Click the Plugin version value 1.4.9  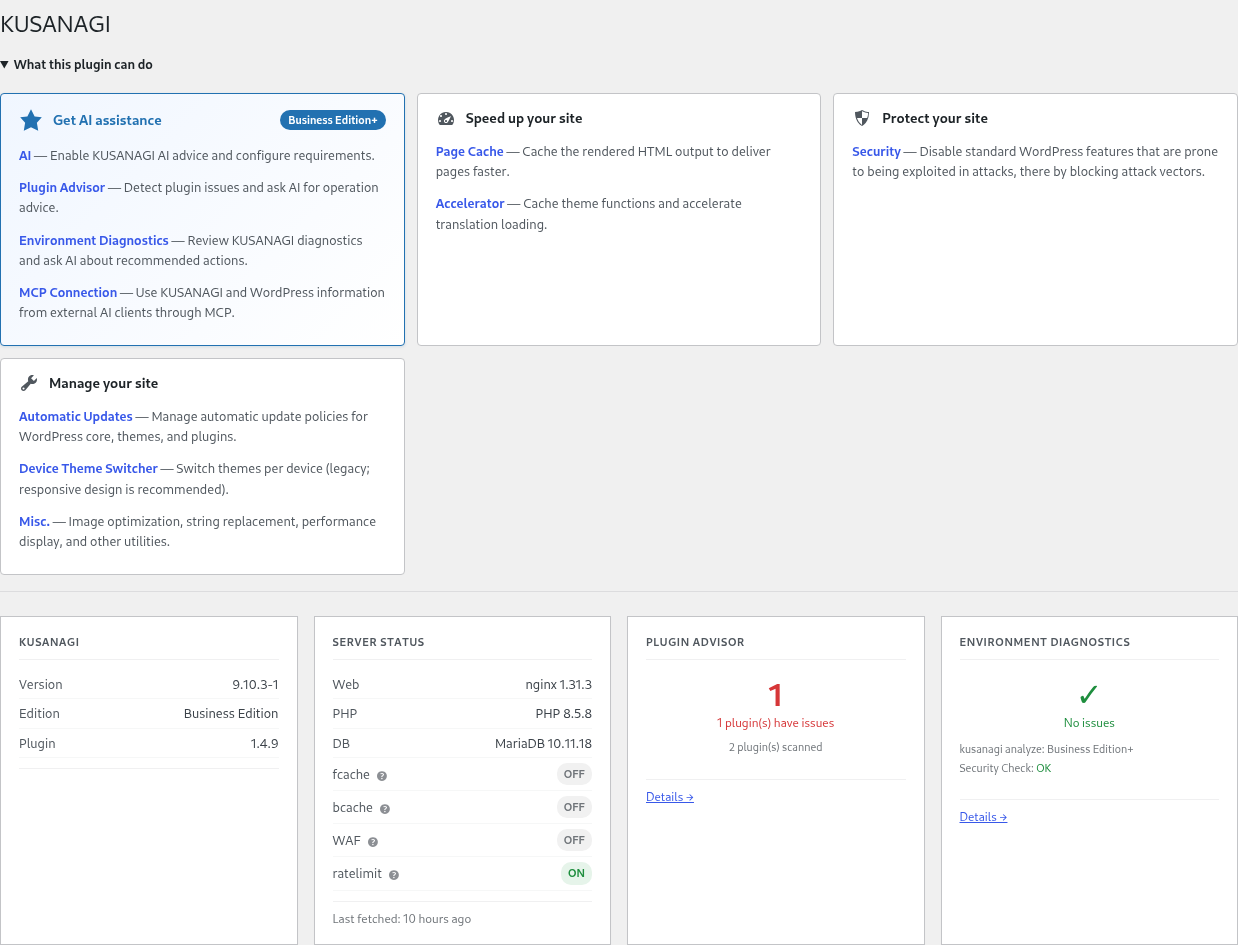pyautogui.click(x=264, y=744)
